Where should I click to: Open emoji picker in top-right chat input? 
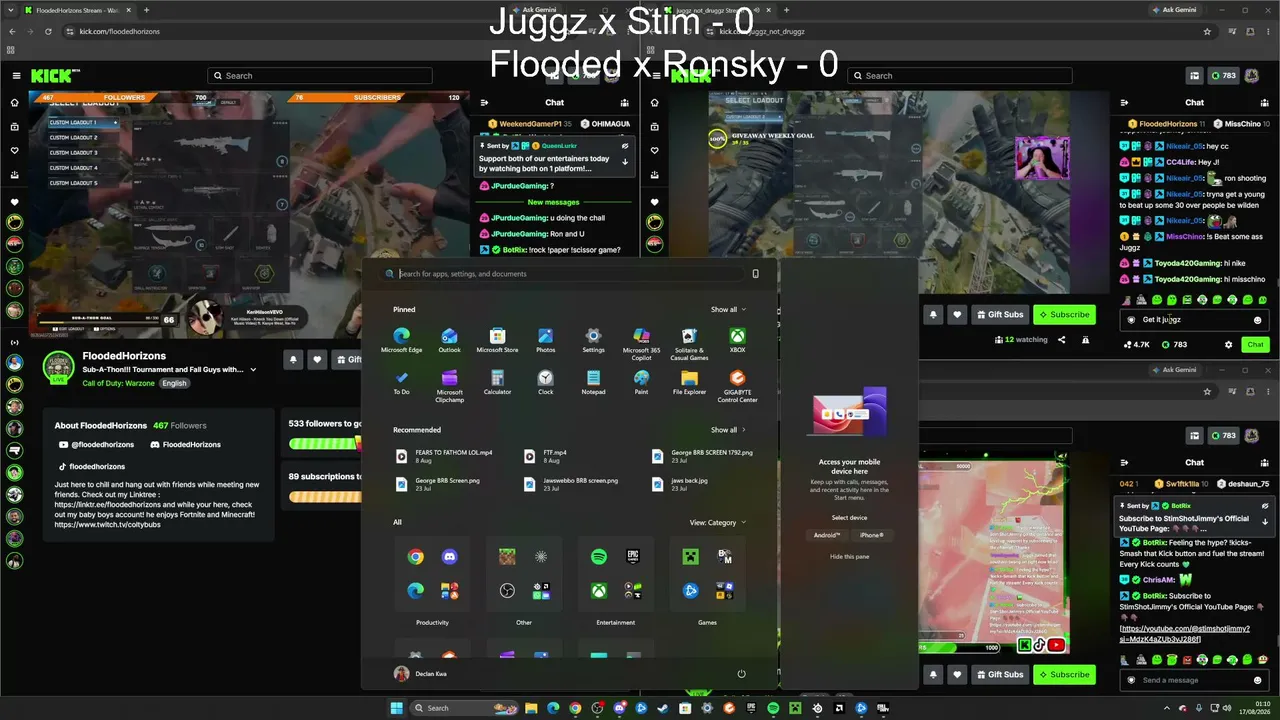(1258, 320)
